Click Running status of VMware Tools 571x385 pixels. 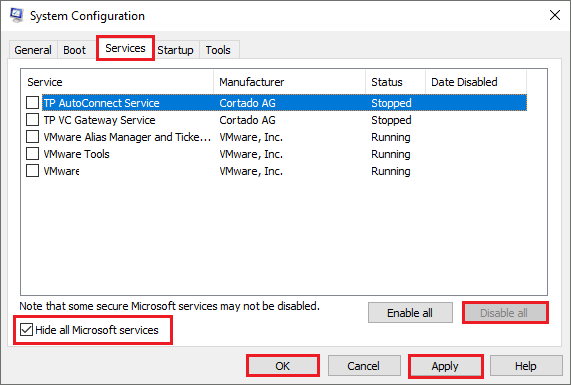point(391,154)
